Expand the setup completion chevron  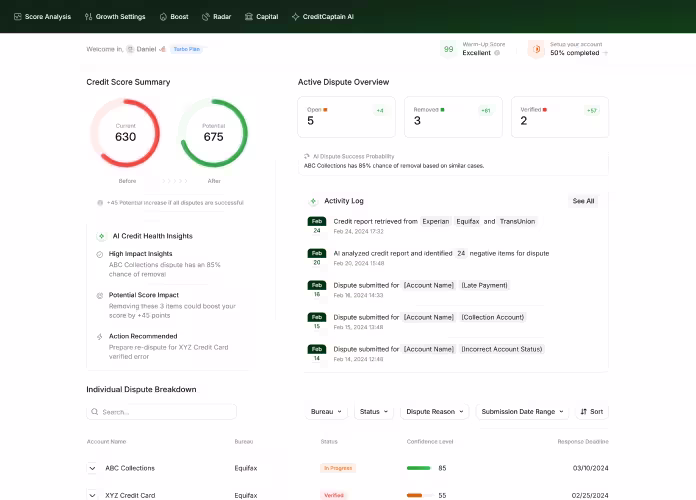coord(605,53)
